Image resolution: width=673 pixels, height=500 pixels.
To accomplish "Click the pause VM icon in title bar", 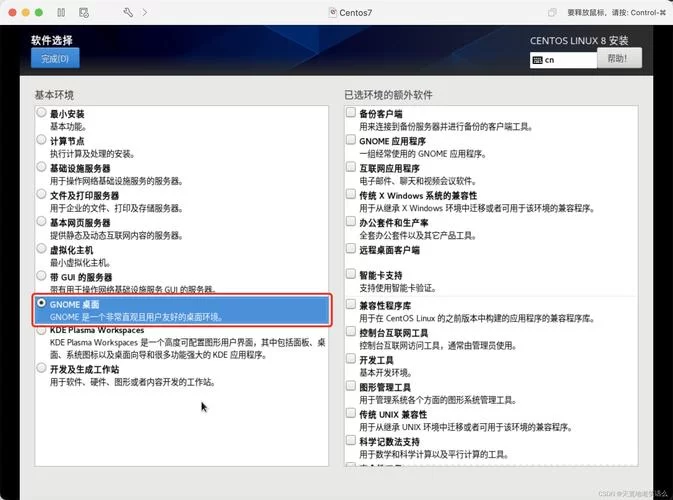I will pyautogui.click(x=61, y=12).
